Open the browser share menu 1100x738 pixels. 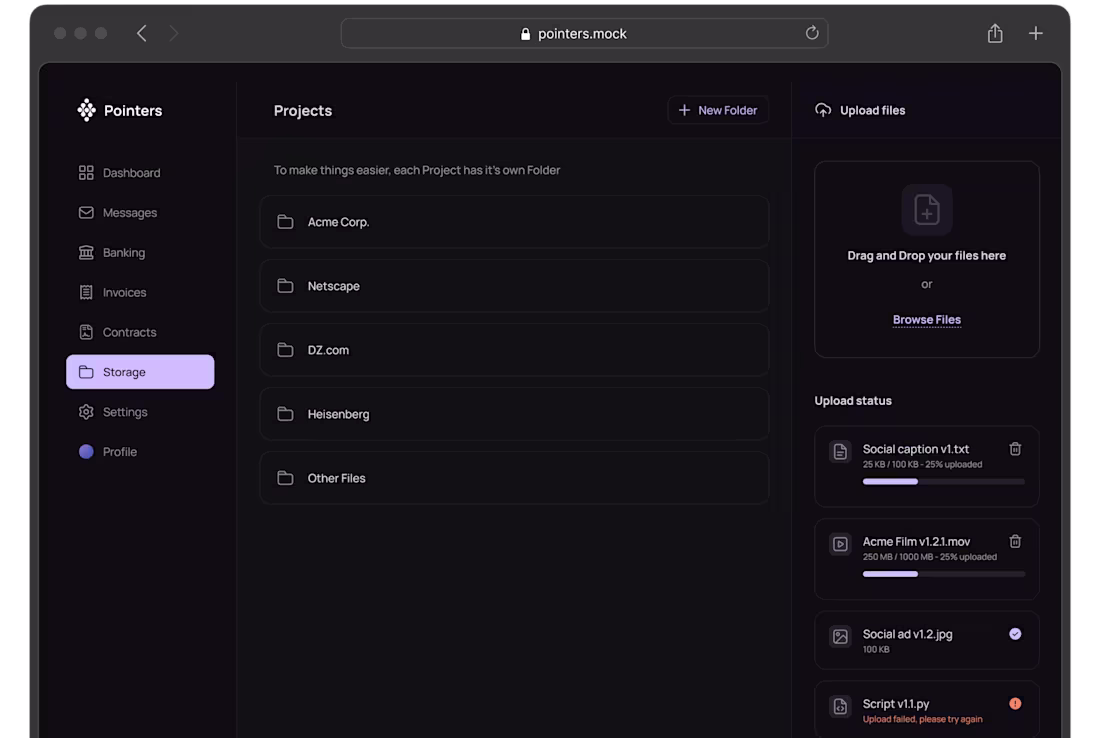pos(995,33)
